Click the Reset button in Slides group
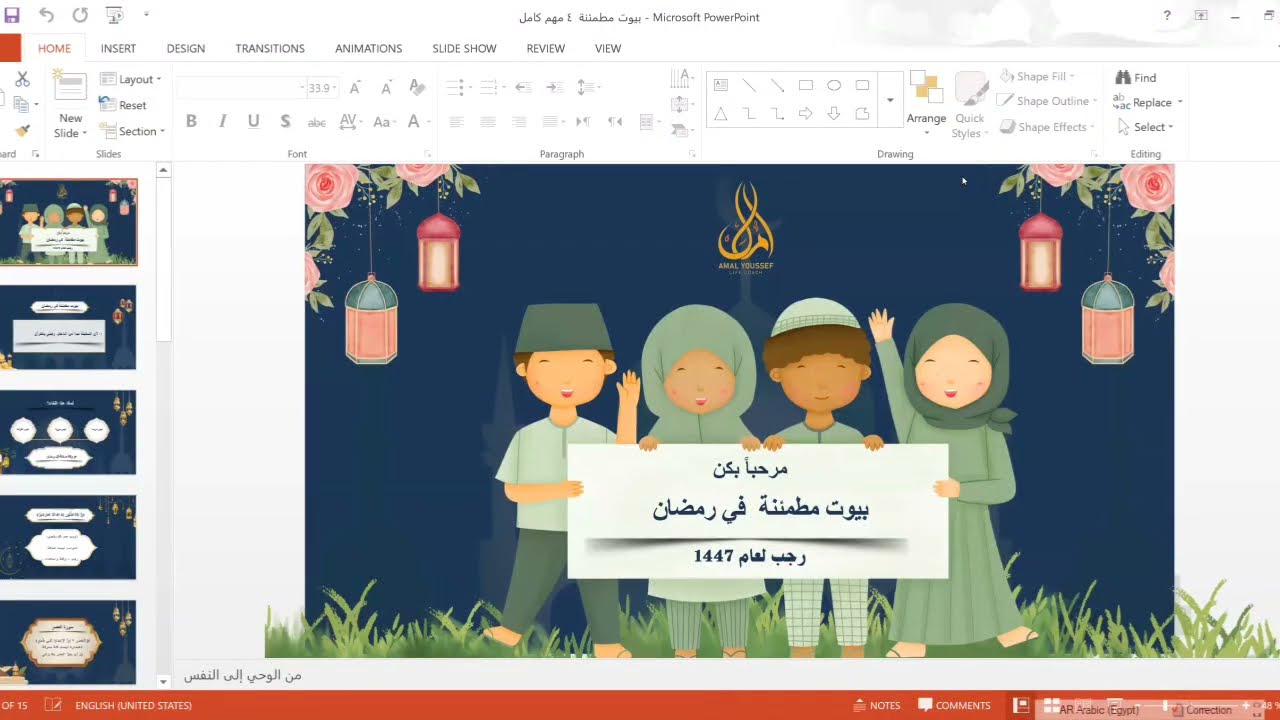This screenshot has height=720, width=1280. (123, 105)
